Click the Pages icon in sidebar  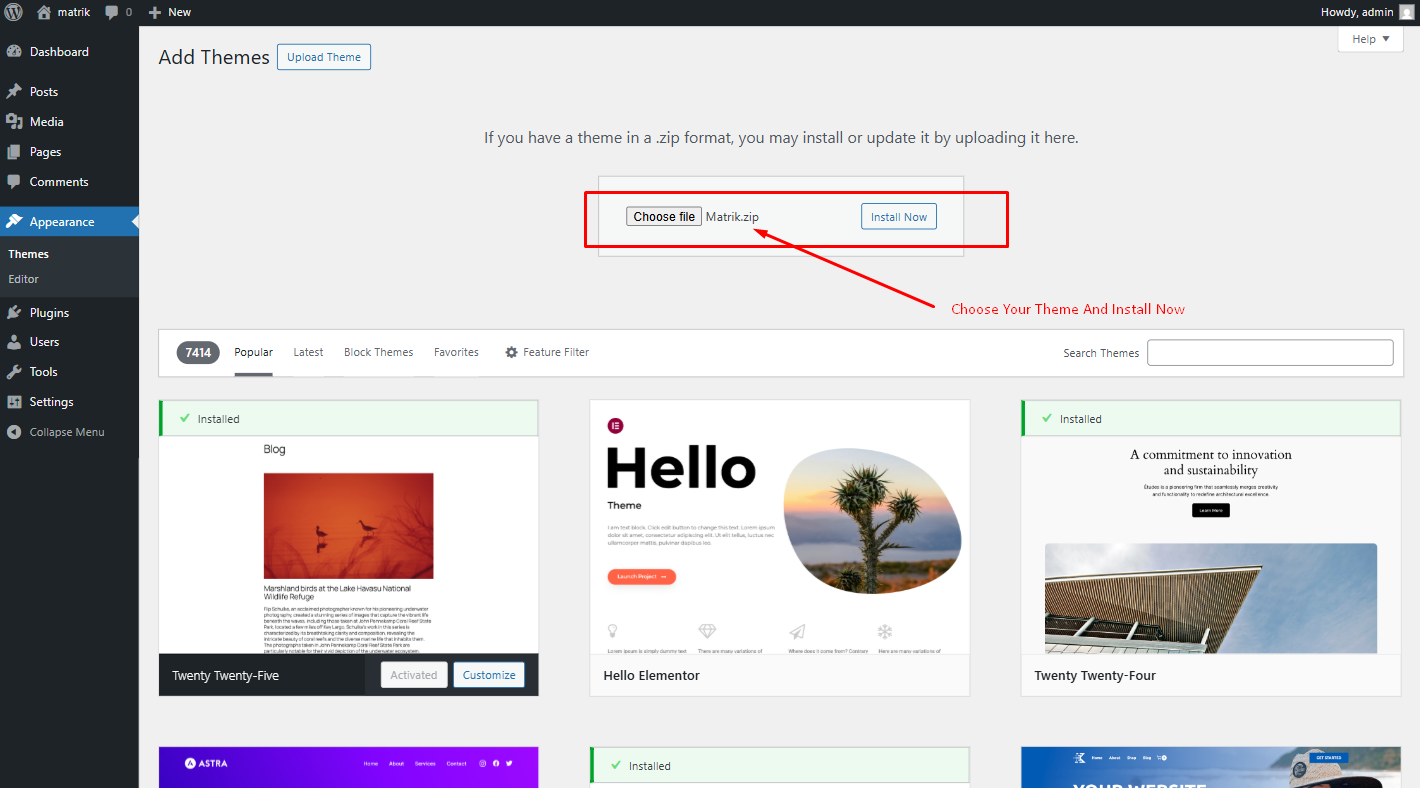(x=14, y=152)
